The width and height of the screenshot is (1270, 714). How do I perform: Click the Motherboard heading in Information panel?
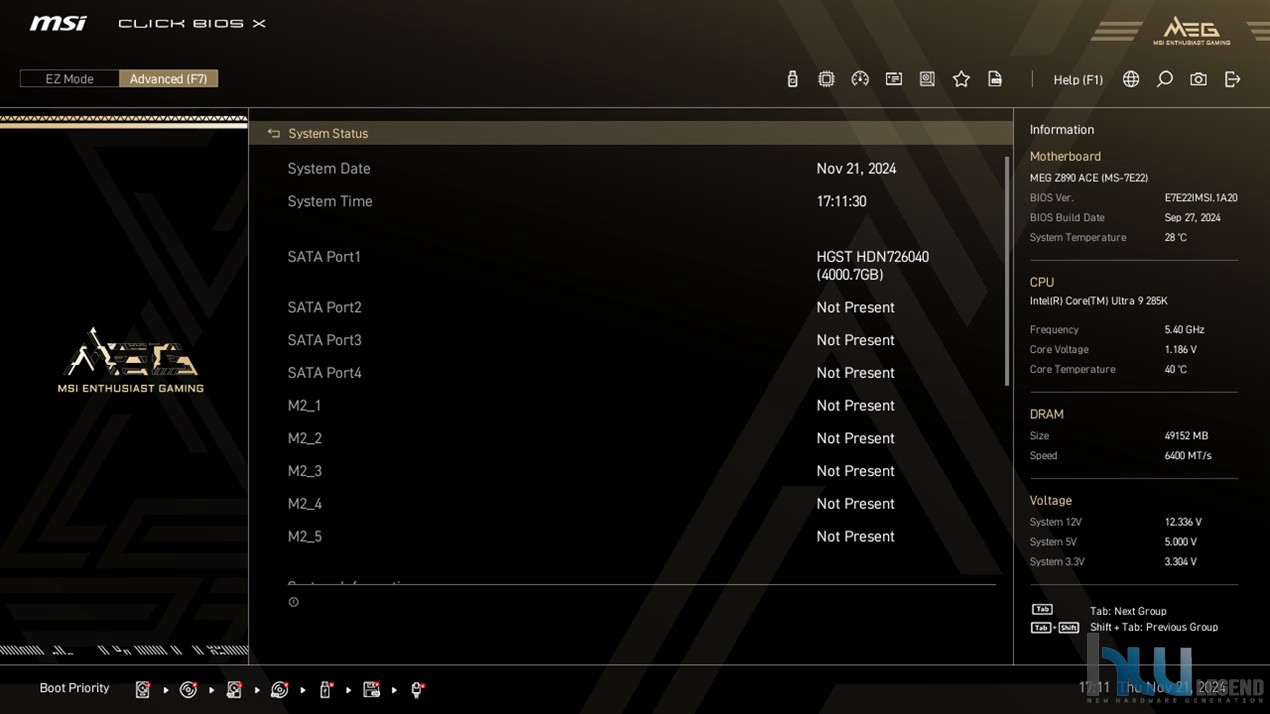click(1065, 157)
